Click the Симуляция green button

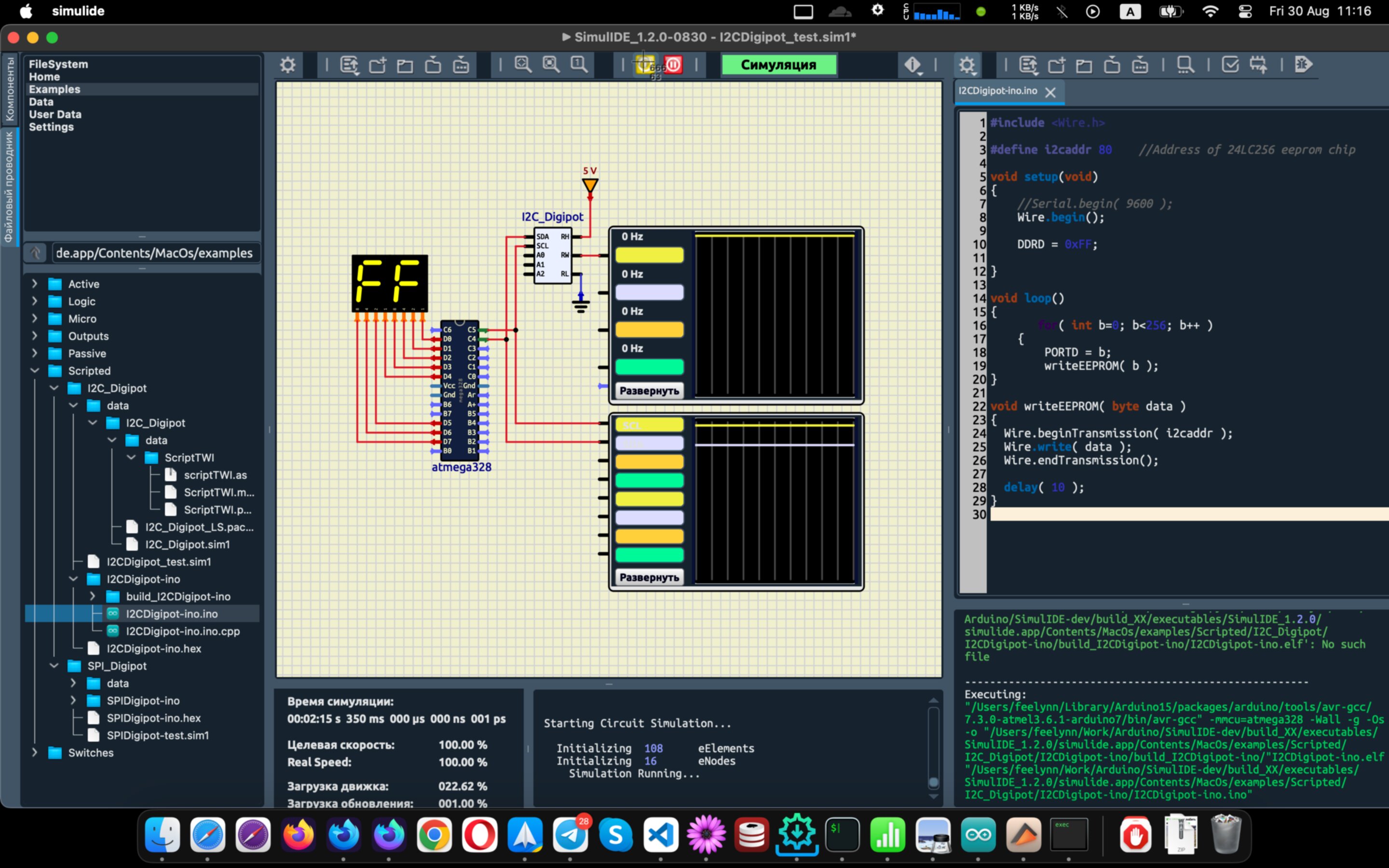(x=778, y=65)
